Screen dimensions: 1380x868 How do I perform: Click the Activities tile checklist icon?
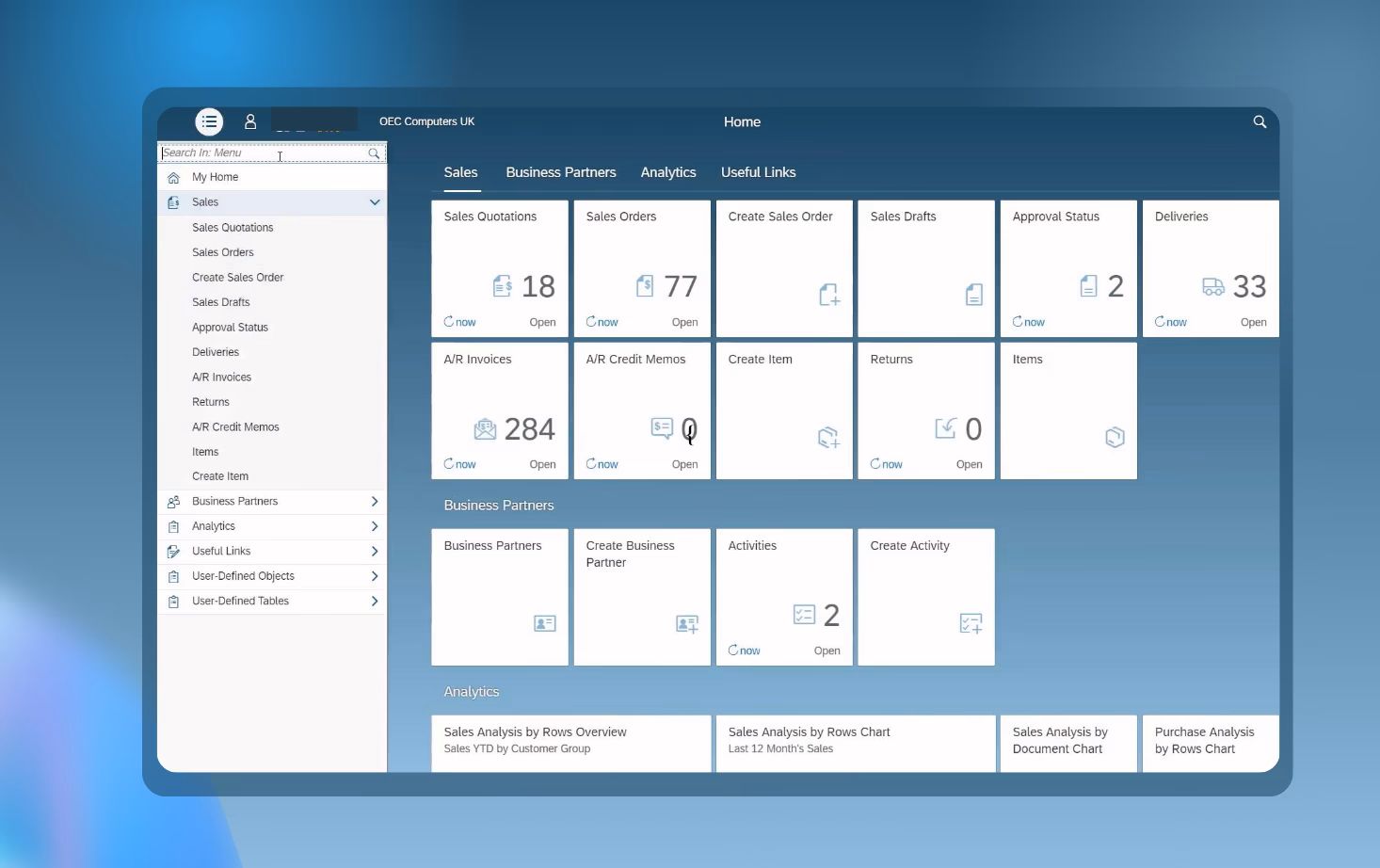[x=804, y=615]
